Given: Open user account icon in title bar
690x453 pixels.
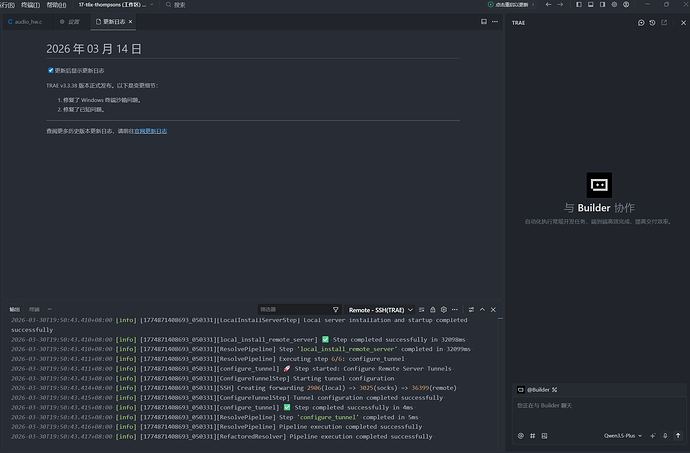Looking at the screenshot, I should pyautogui.click(x=626, y=4).
